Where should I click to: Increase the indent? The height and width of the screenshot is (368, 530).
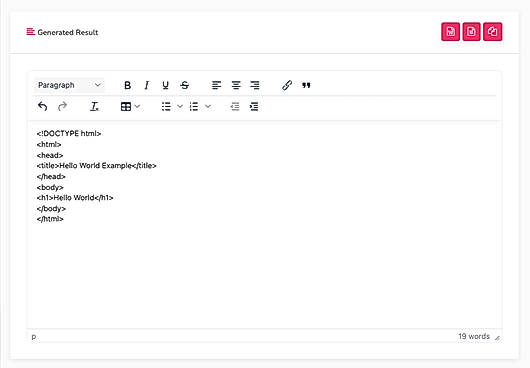tap(254, 106)
